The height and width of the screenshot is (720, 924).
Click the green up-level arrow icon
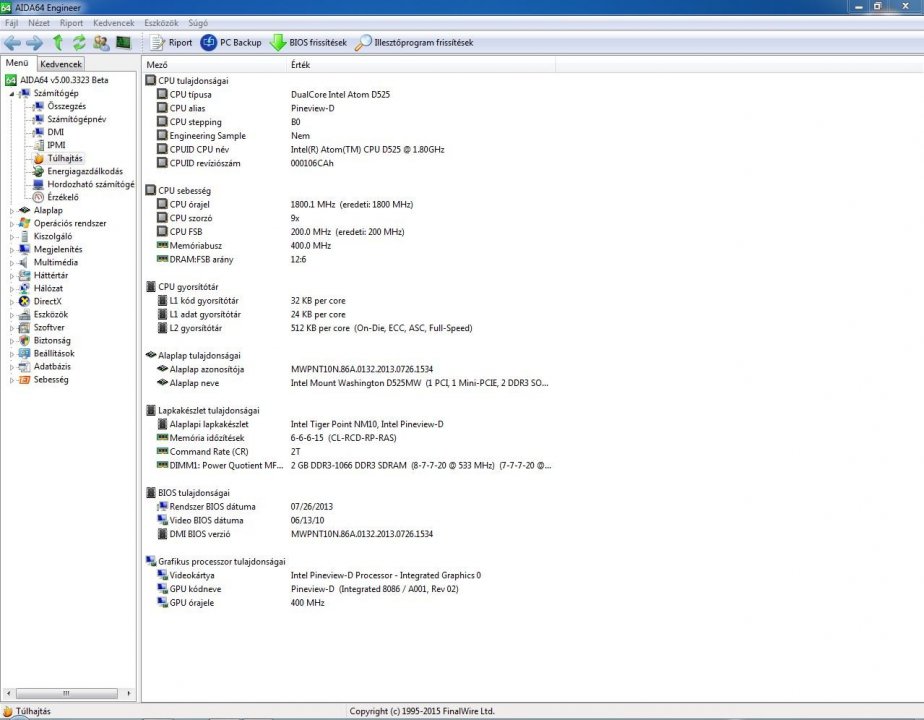click(x=58, y=42)
